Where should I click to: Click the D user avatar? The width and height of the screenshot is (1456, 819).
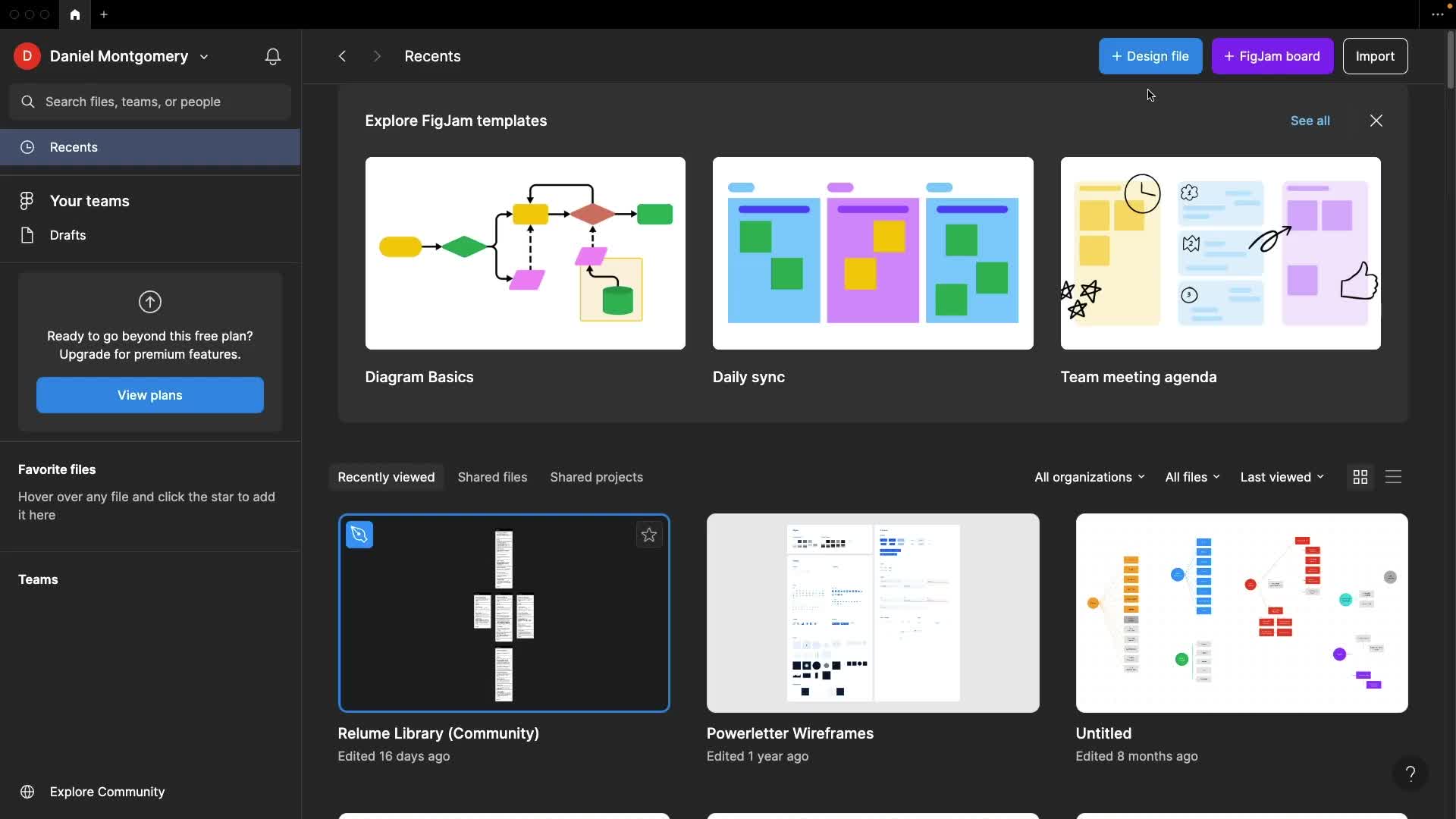(x=27, y=56)
